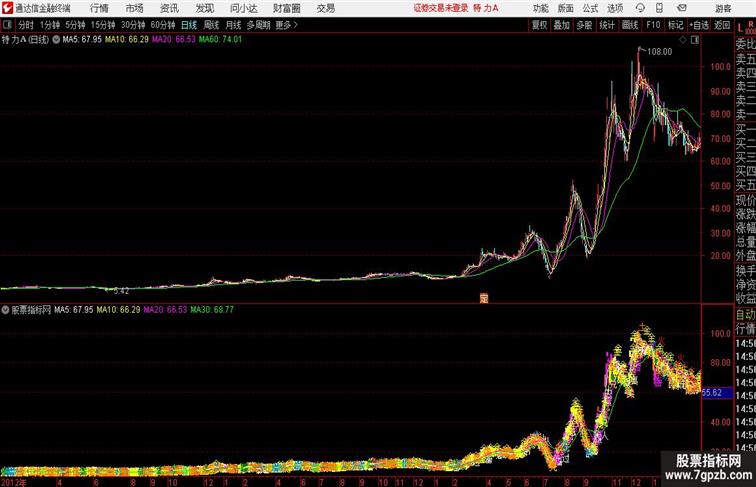Click the MA5: 67.95 label in main chart
This screenshot has height=487, width=756.
(x=82, y=40)
